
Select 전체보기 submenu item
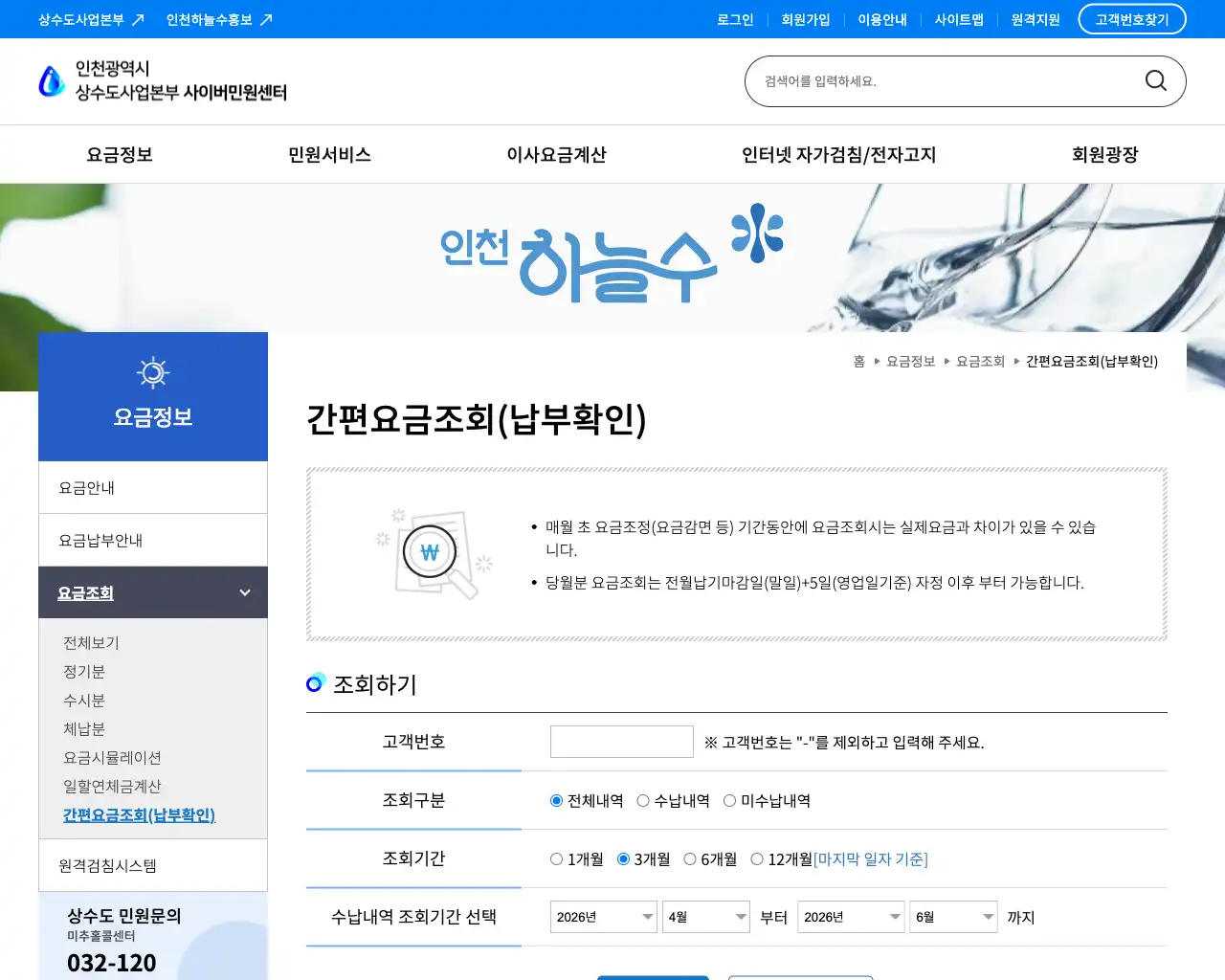coord(91,642)
